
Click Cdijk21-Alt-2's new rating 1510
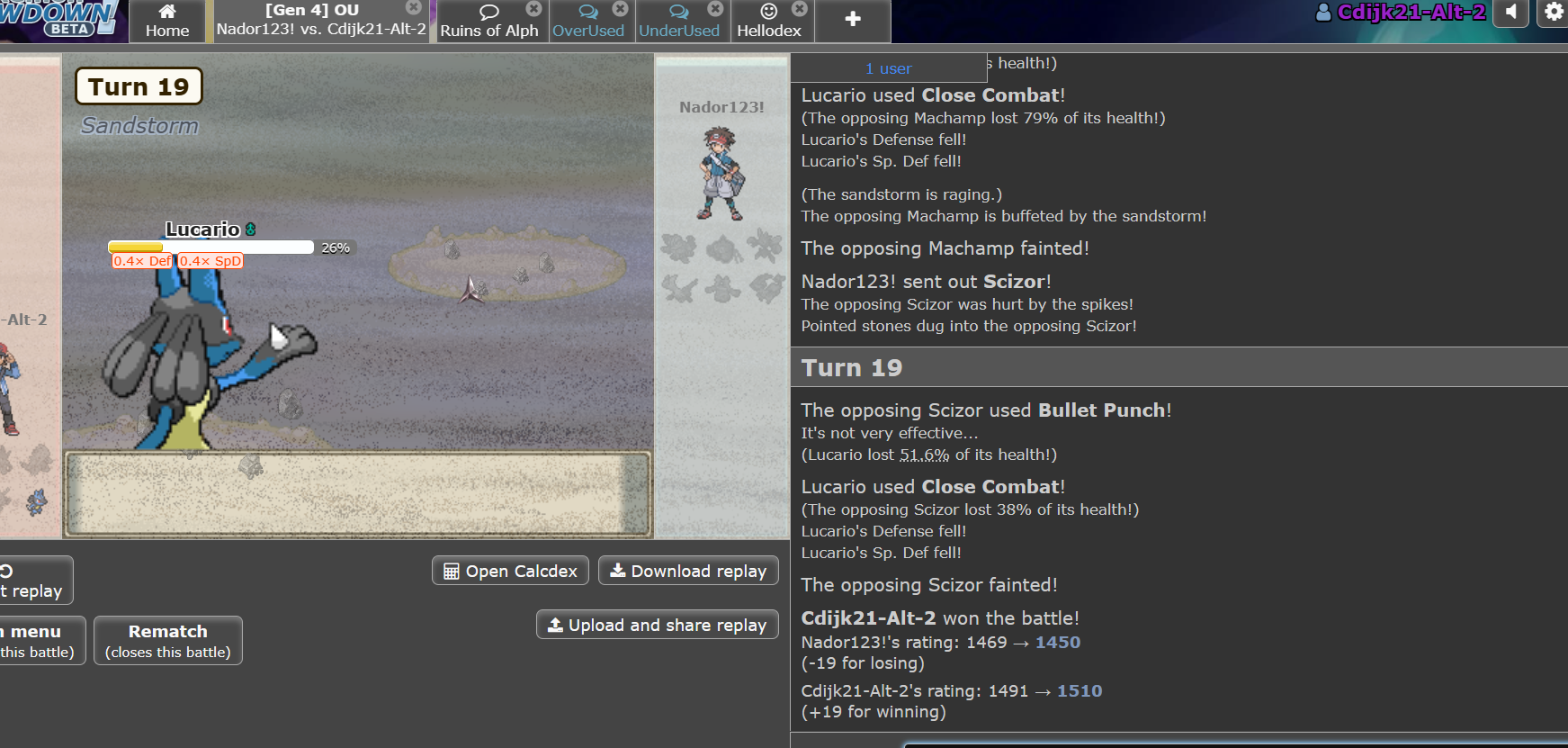tap(1080, 690)
